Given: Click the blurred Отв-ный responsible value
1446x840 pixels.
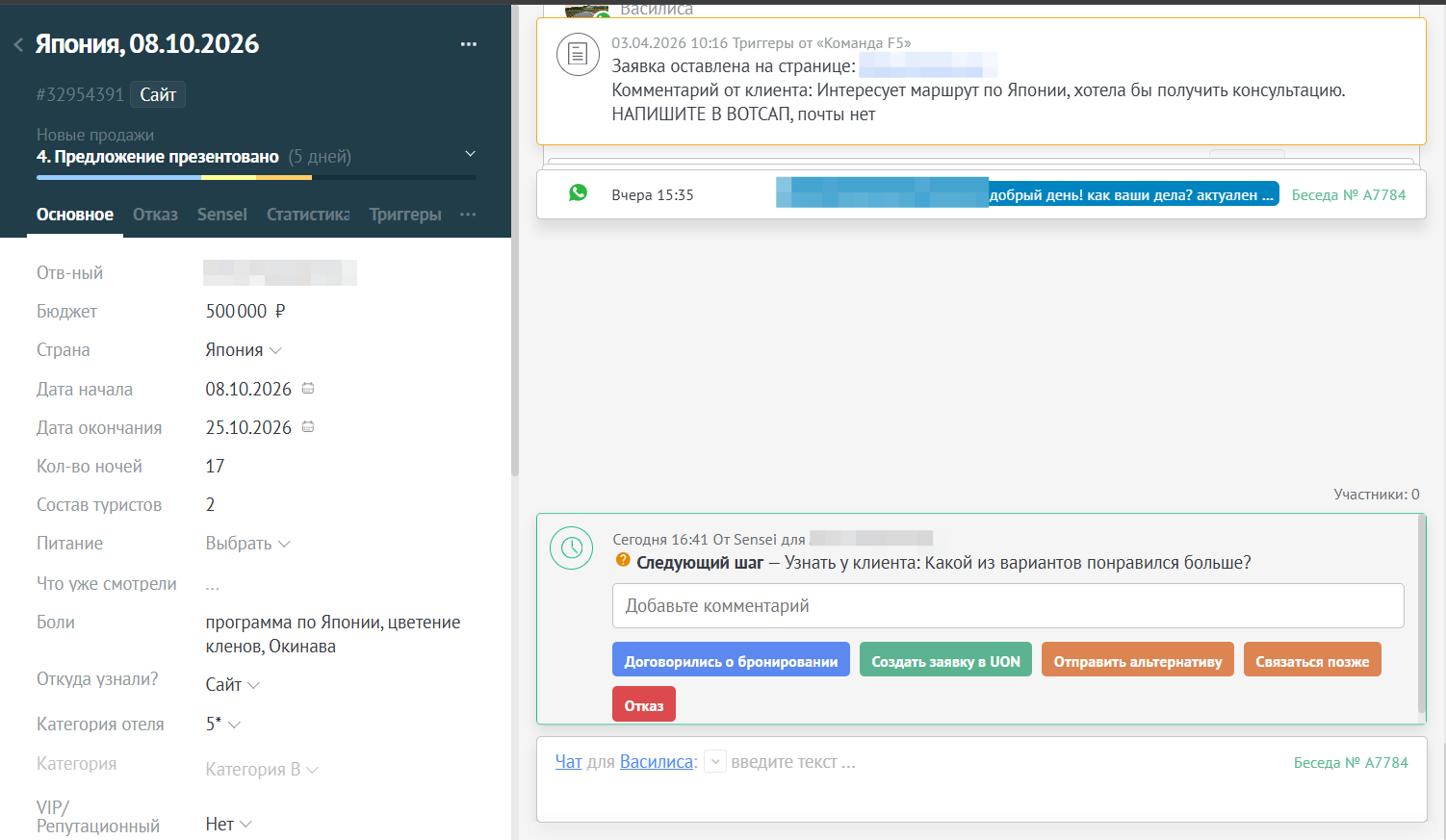Looking at the screenshot, I should pyautogui.click(x=280, y=273).
